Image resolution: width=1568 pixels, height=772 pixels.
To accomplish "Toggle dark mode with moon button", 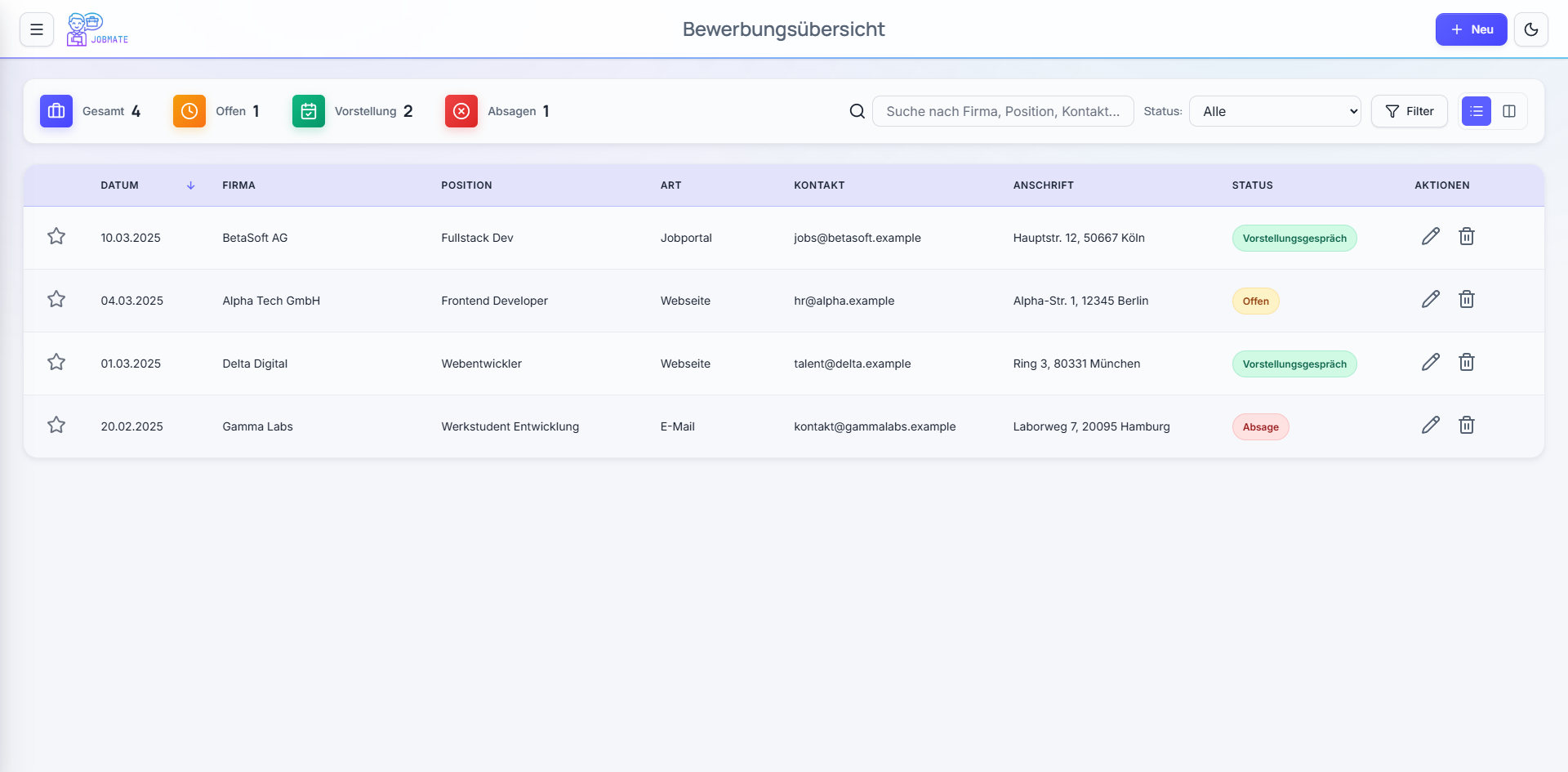I will [x=1530, y=29].
